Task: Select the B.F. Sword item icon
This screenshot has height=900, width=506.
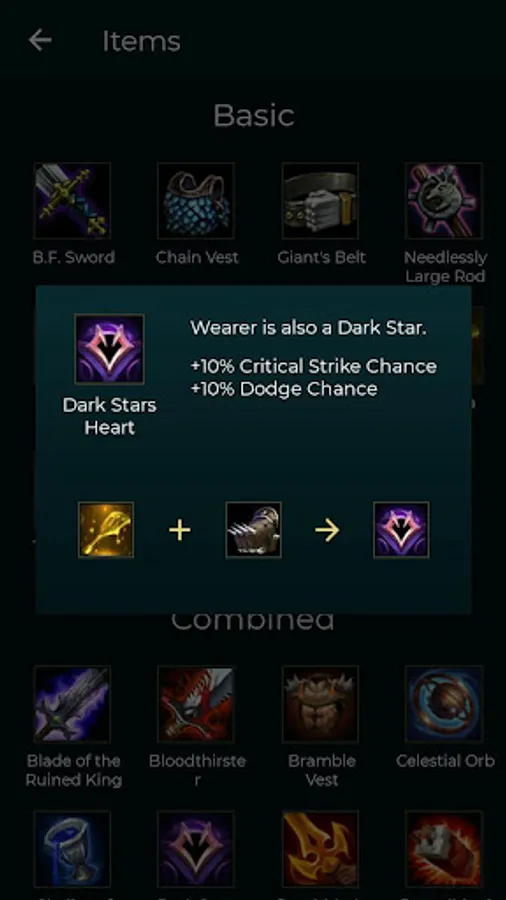Action: tap(72, 201)
